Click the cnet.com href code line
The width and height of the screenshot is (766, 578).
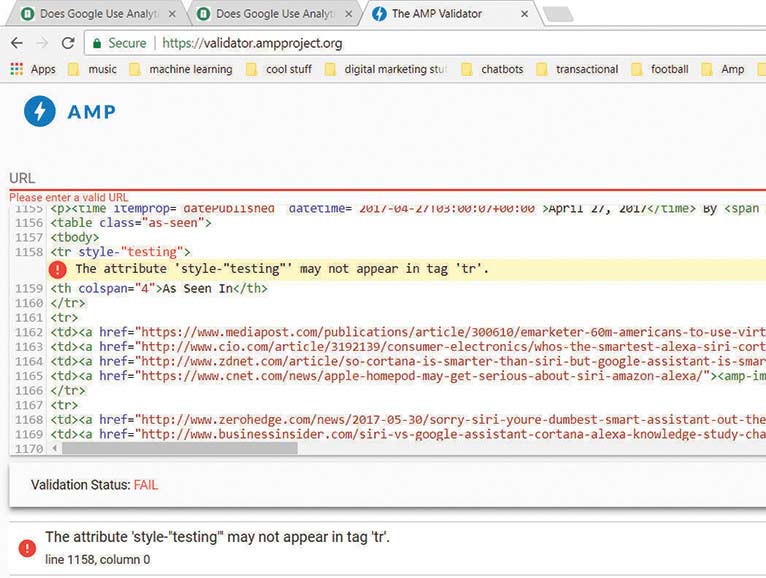tap(408, 376)
